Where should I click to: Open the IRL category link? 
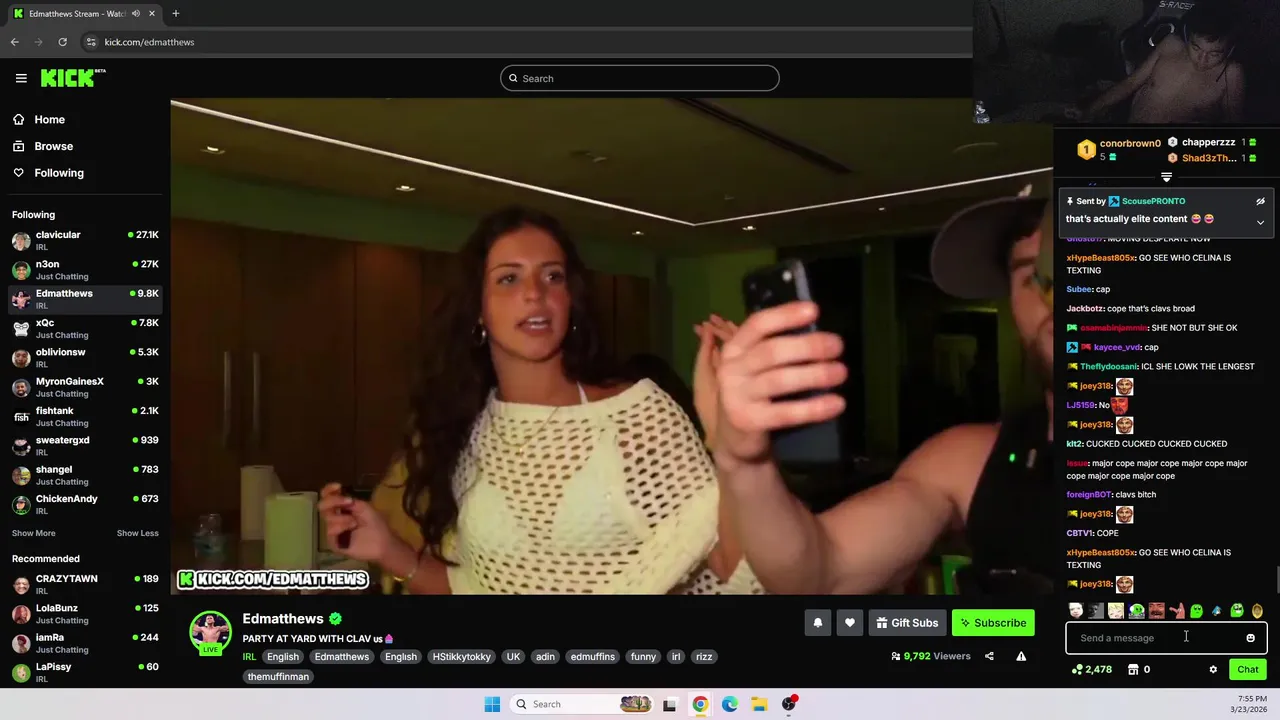click(249, 657)
